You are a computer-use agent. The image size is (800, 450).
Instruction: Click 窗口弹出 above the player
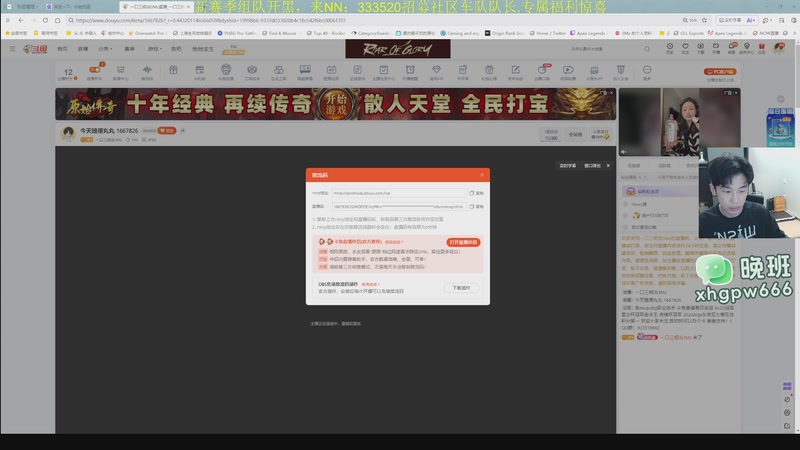click(x=592, y=166)
